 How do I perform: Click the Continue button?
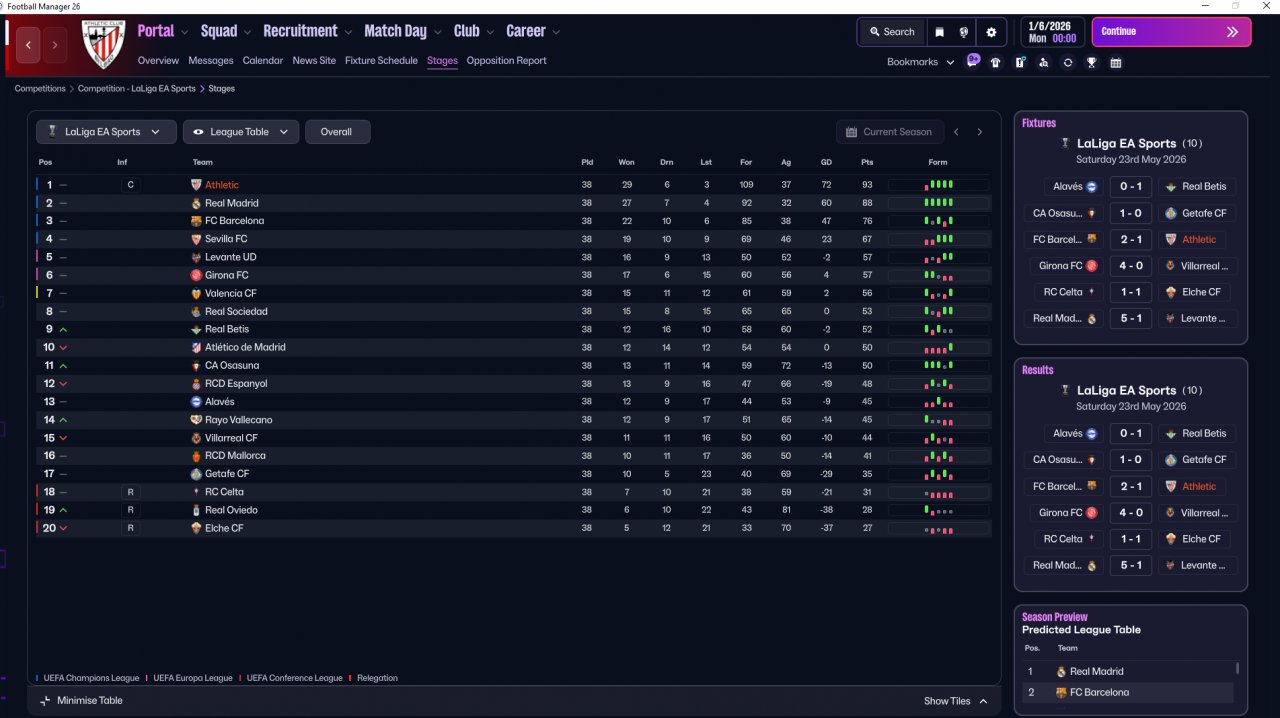[1171, 32]
